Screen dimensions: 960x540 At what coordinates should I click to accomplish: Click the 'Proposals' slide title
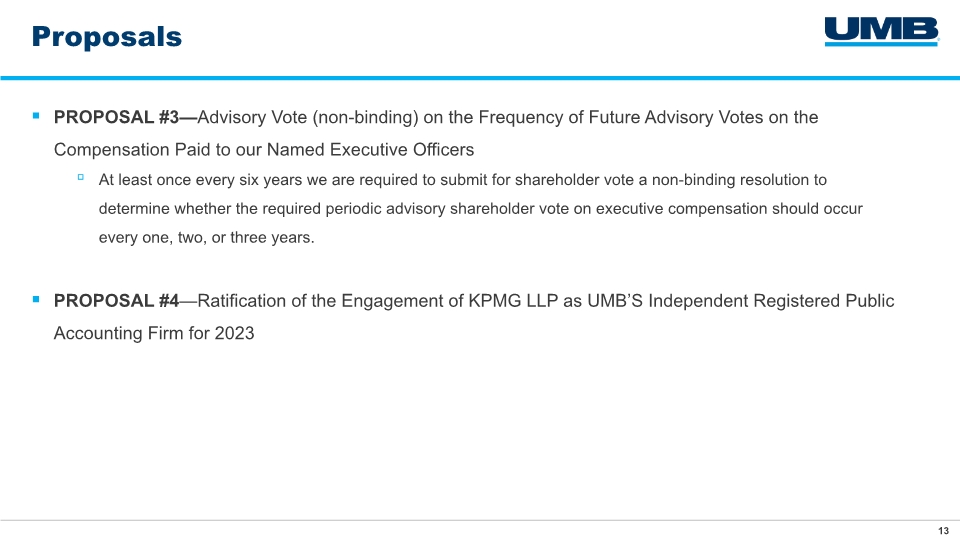(107, 37)
